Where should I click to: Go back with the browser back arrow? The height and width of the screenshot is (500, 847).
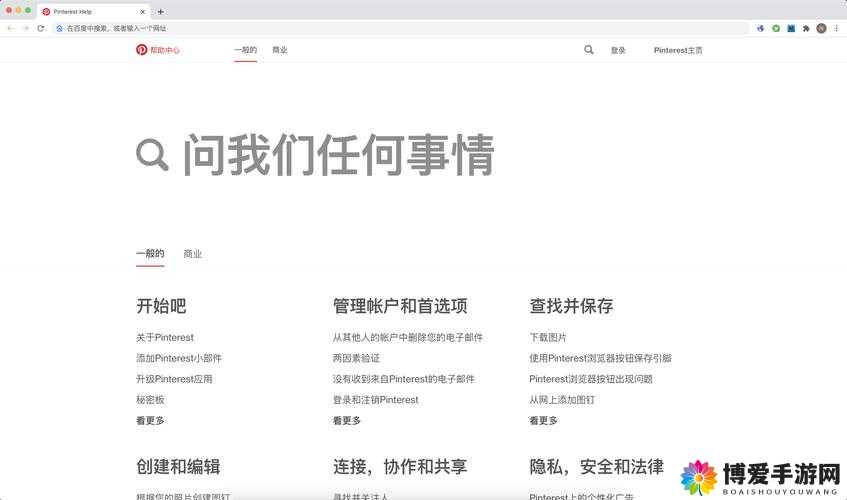click(x=10, y=28)
